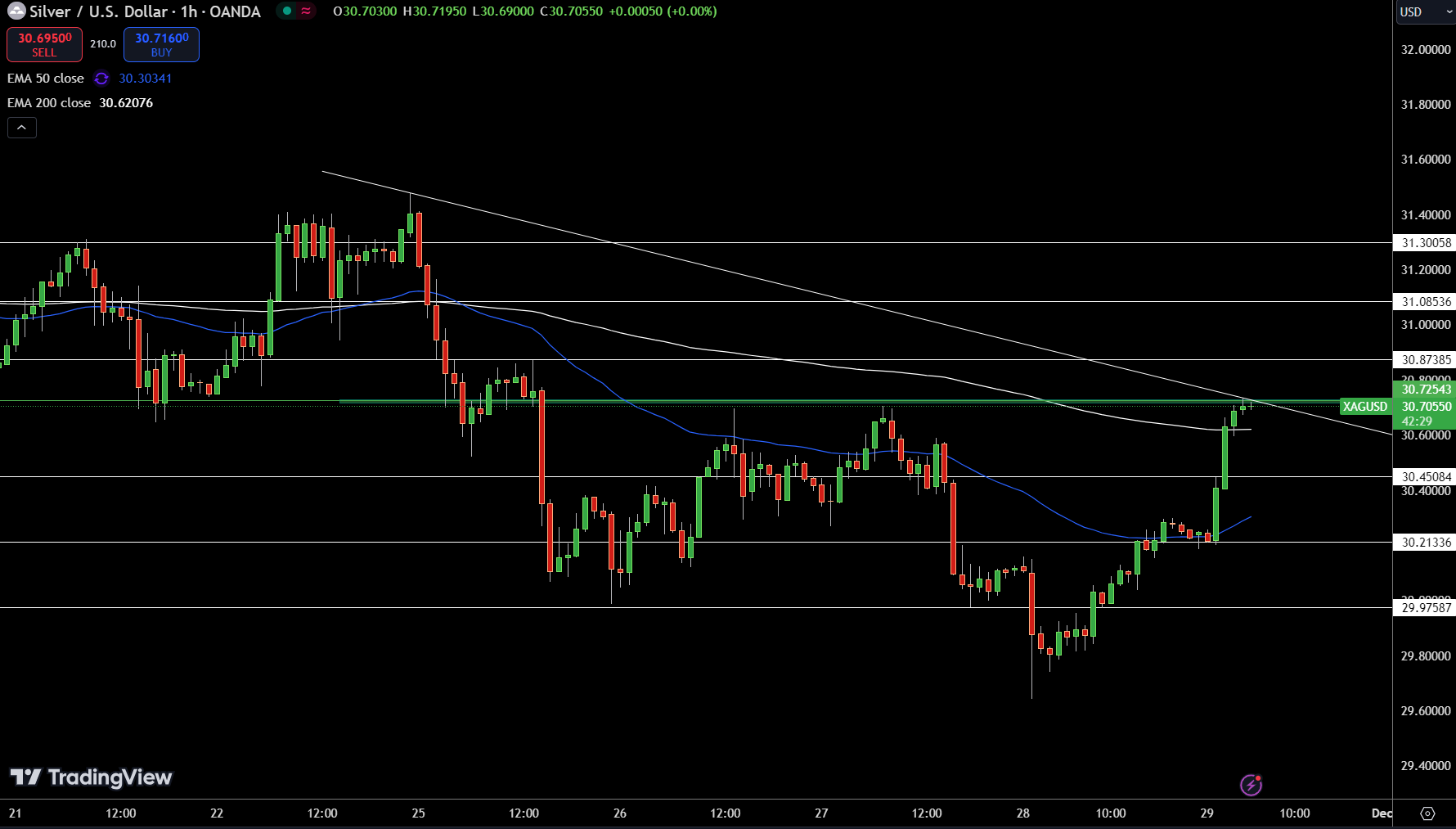
Task: Click the EMA 200 value 30.62076
Action: tap(126, 103)
